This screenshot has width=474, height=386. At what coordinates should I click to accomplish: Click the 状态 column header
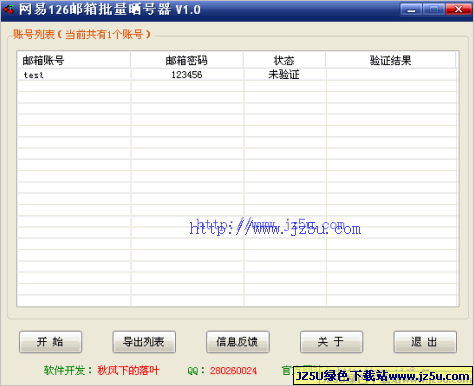[284, 60]
